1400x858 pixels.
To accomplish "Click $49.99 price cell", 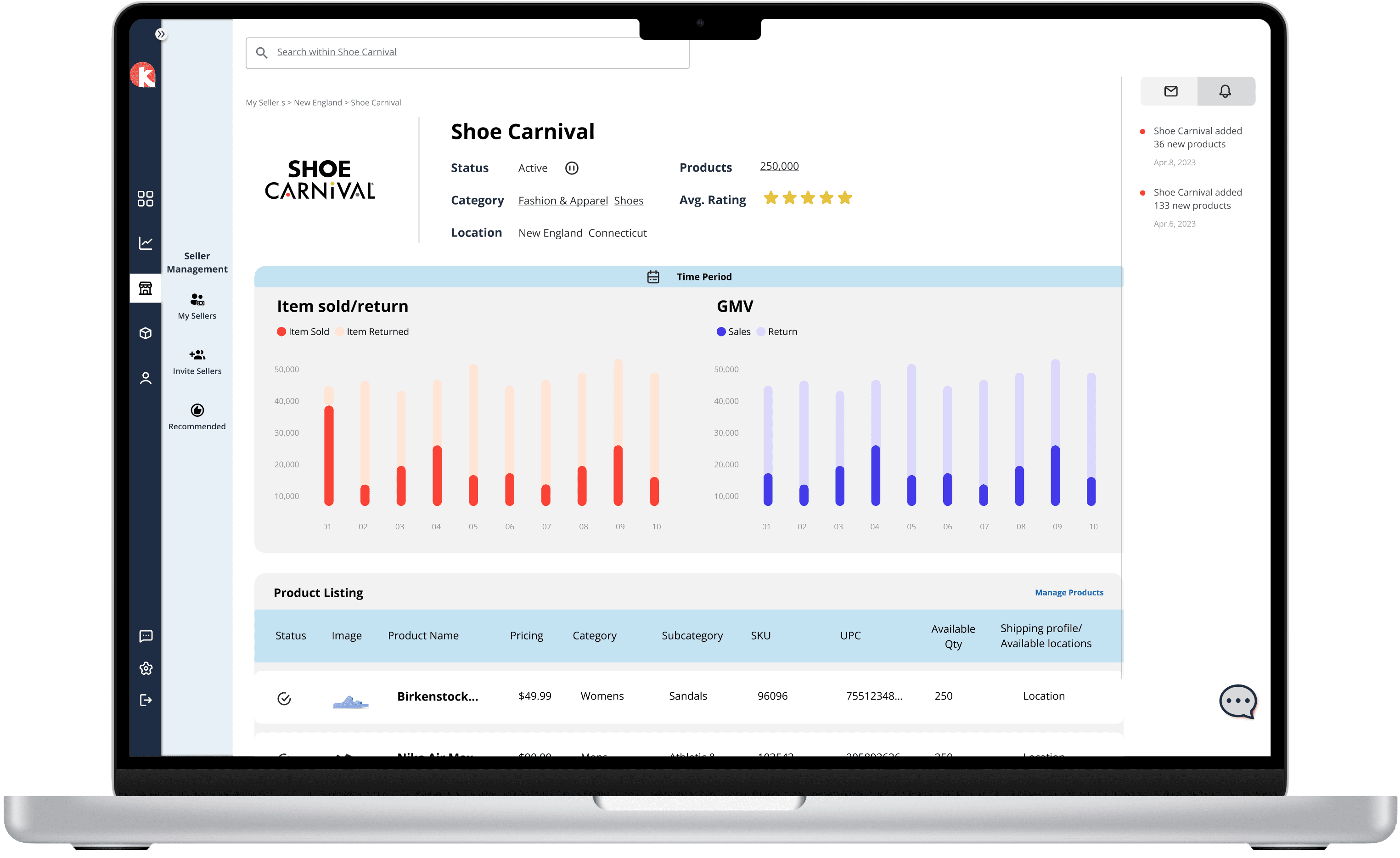I will point(534,696).
